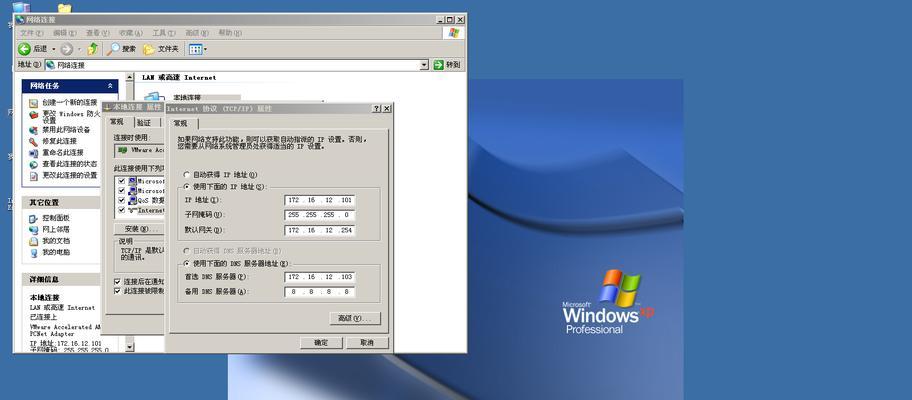Select 使用下面的 IP 地址 radio button
912x400 pixels.
pyautogui.click(x=186, y=187)
